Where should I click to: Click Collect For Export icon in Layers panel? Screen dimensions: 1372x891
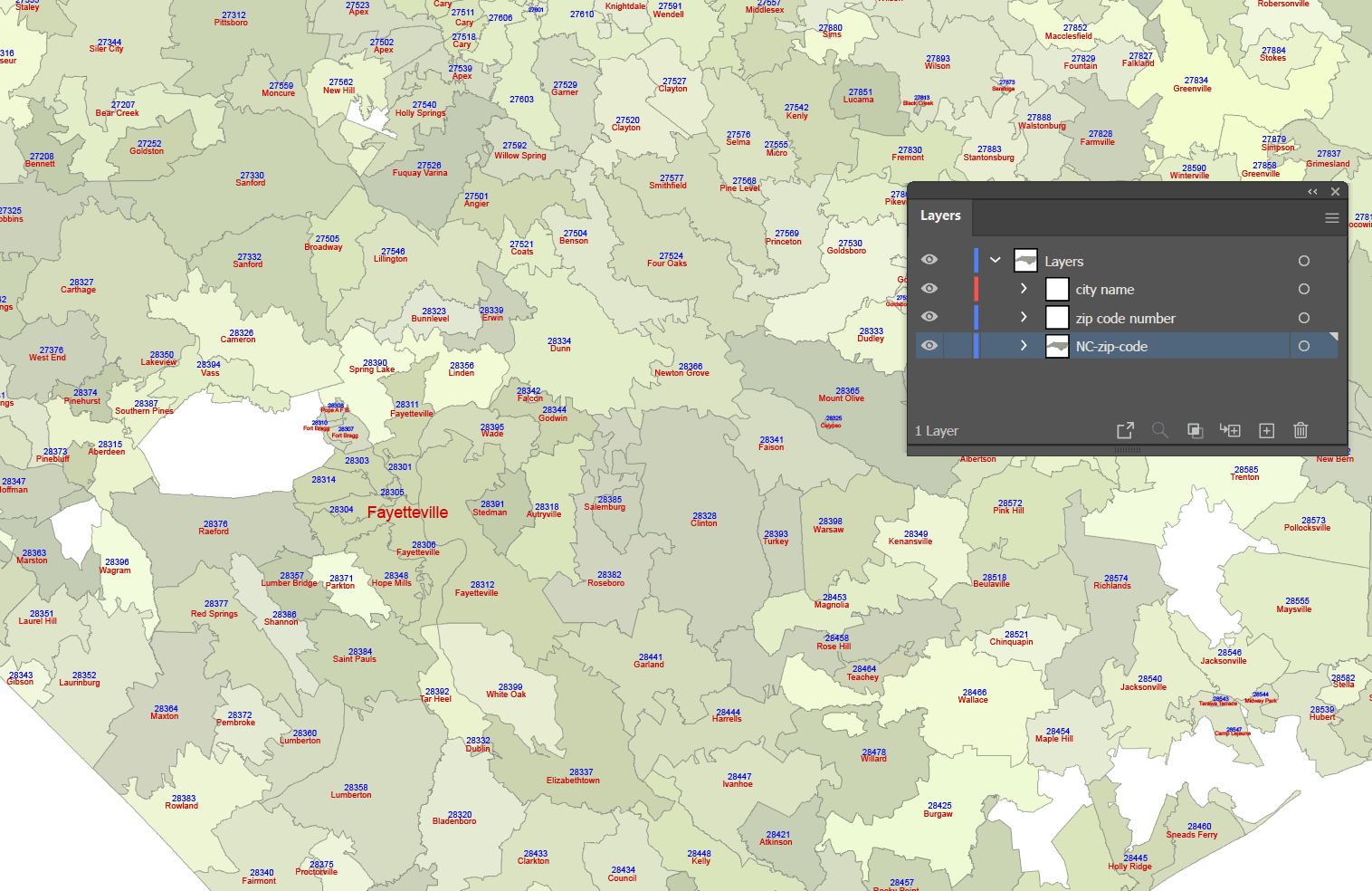[1125, 431]
